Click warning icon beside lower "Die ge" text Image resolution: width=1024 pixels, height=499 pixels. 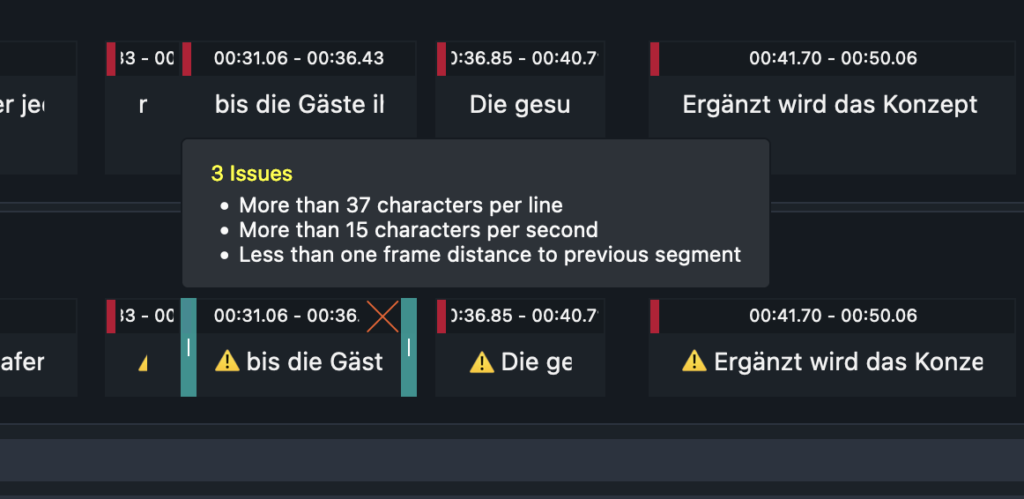482,362
